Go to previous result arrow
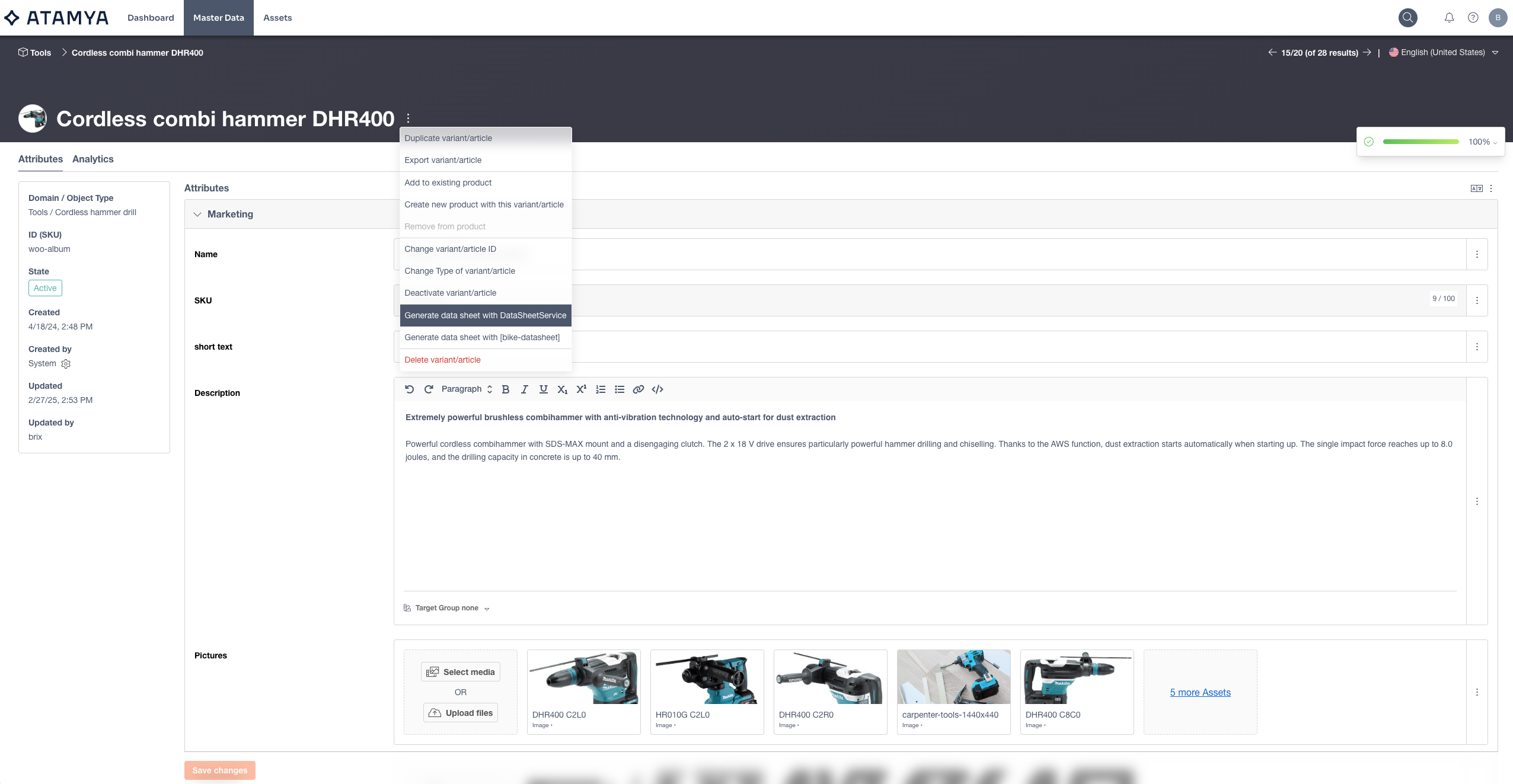This screenshot has height=784, width=1513. pyautogui.click(x=1272, y=52)
